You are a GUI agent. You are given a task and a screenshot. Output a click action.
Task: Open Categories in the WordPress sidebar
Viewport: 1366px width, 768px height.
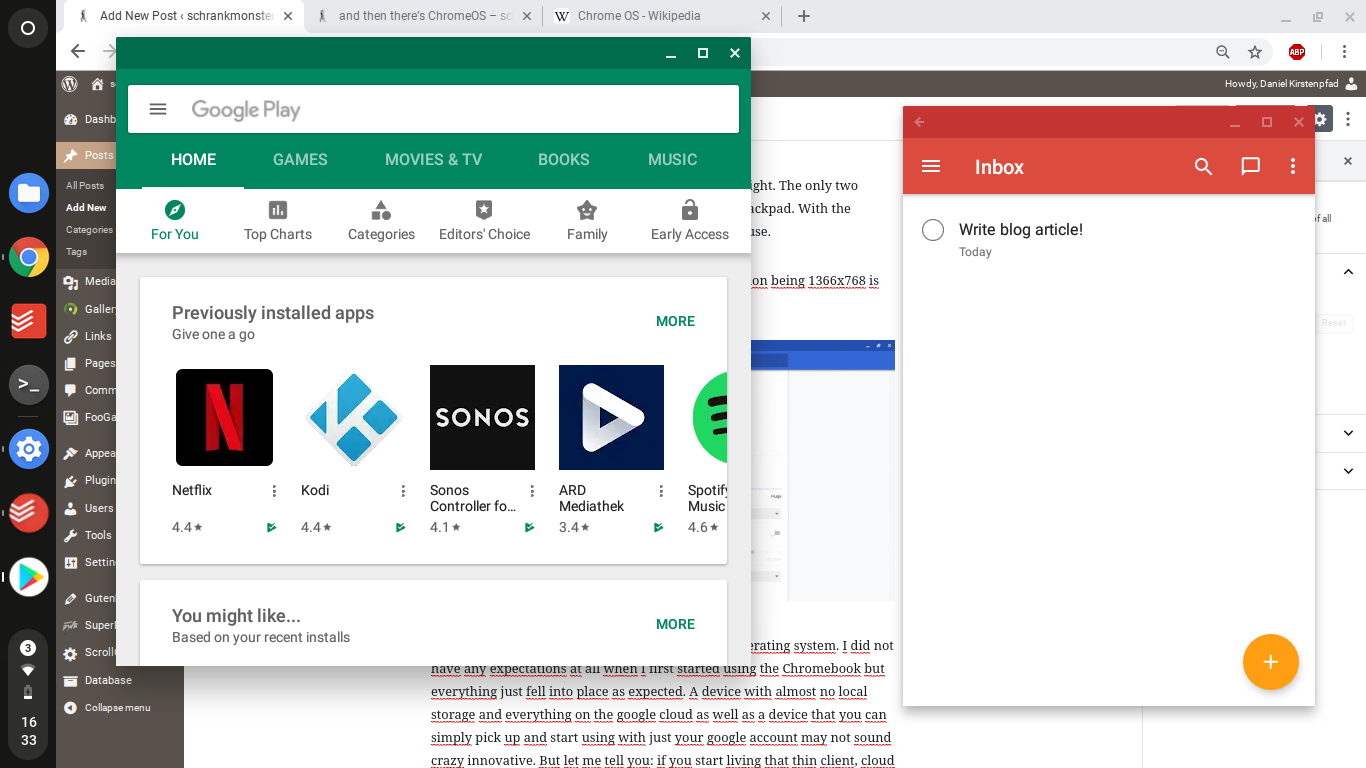coord(89,229)
